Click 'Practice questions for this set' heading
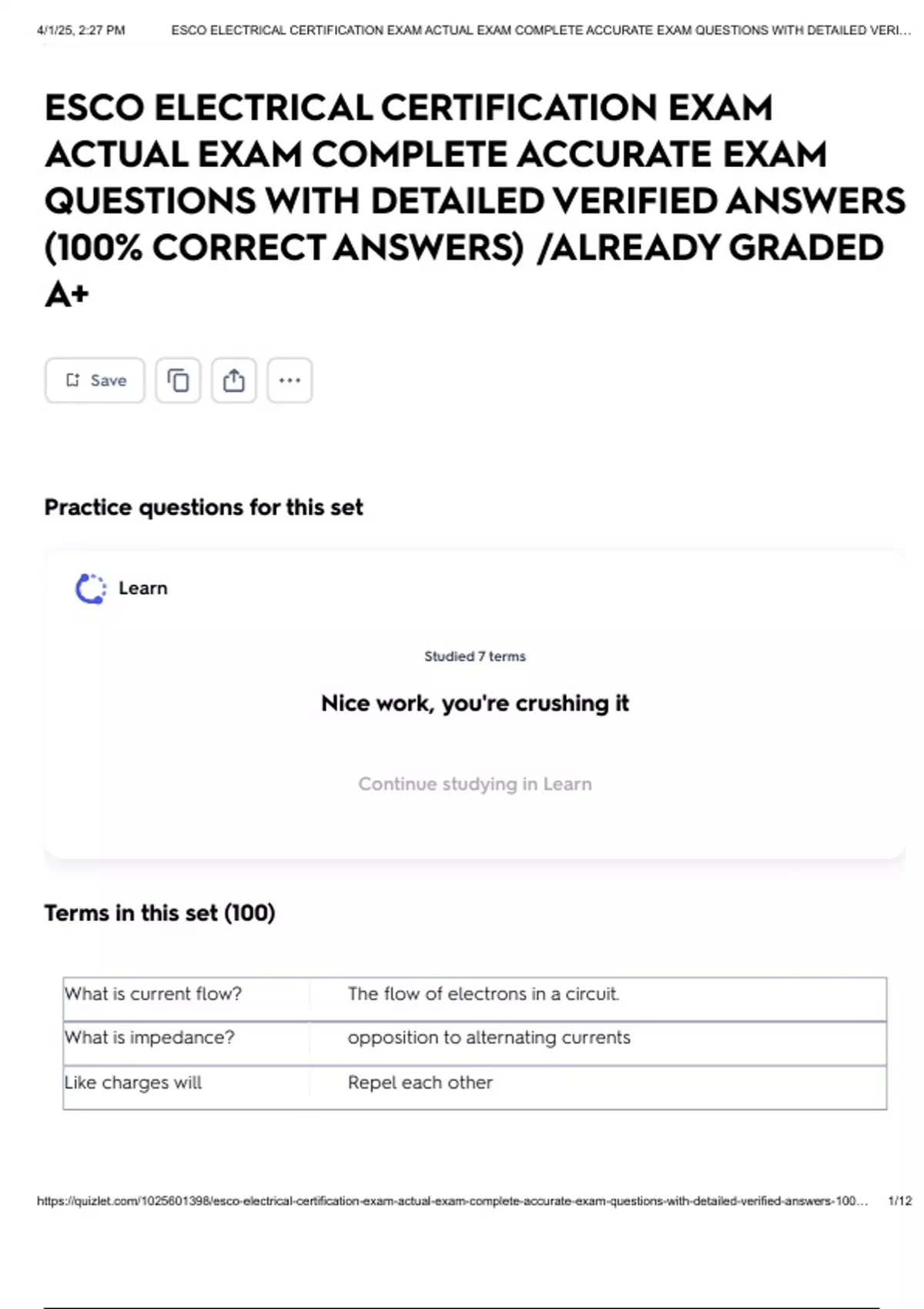This screenshot has height=1309, width=924. click(x=203, y=507)
